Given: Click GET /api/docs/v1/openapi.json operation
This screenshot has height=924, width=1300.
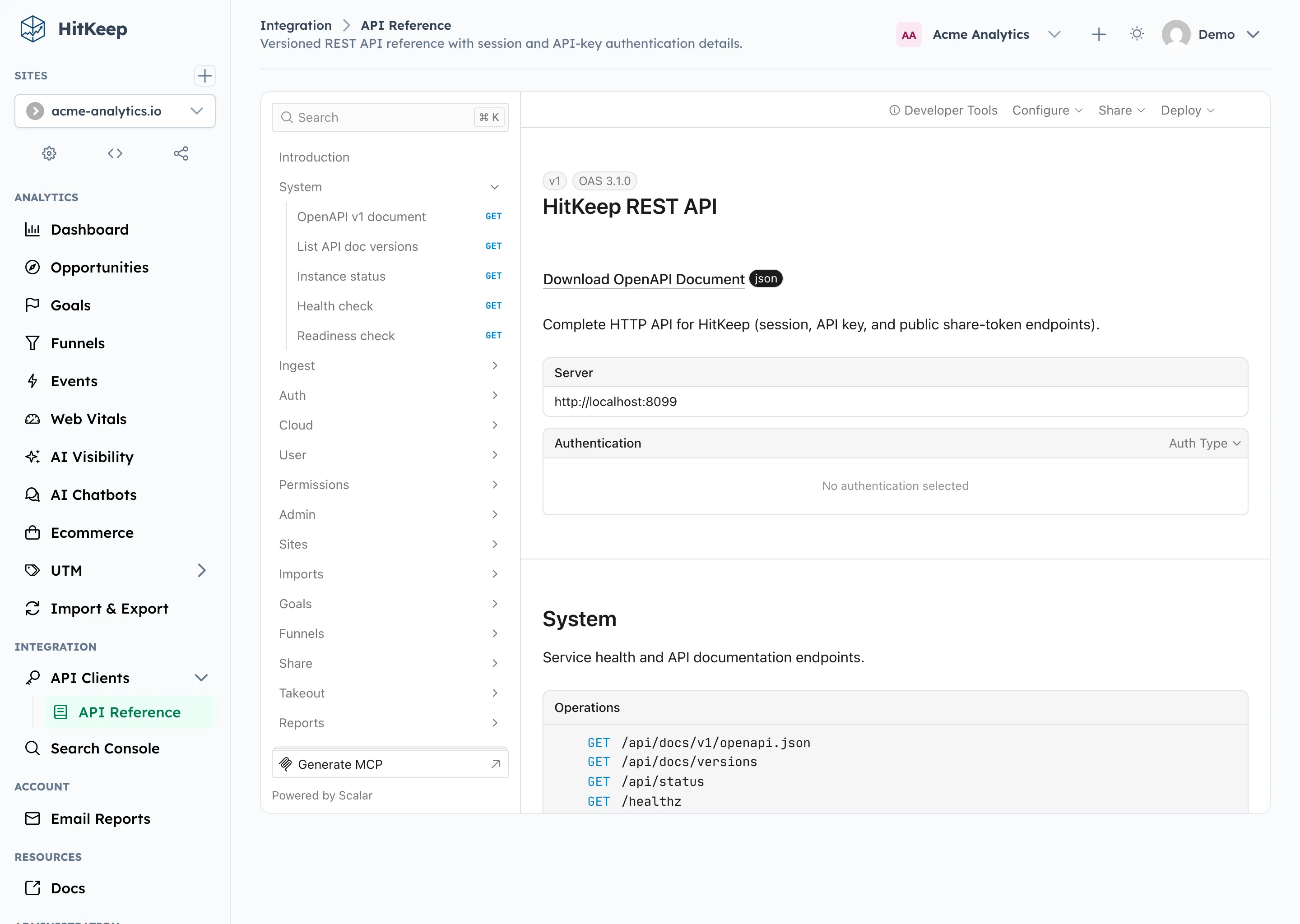Looking at the screenshot, I should [x=698, y=743].
